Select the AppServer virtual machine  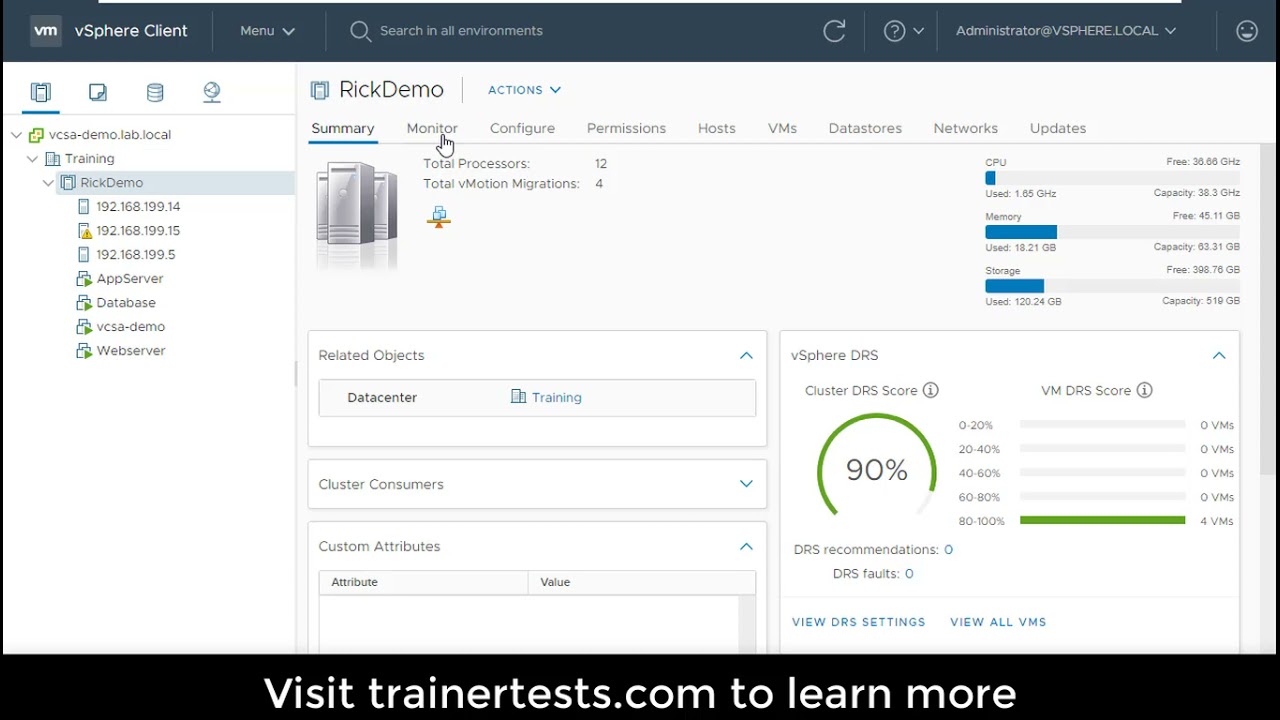tap(130, 278)
